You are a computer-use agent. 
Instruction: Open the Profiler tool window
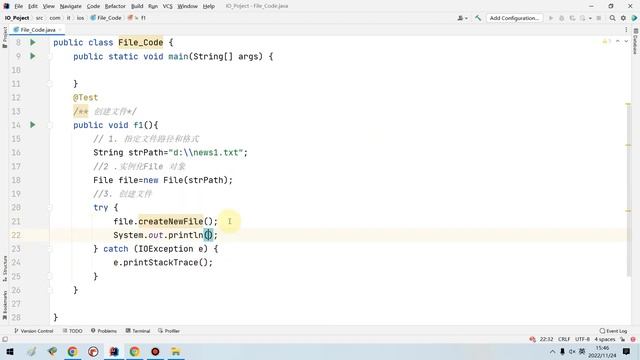169,331
